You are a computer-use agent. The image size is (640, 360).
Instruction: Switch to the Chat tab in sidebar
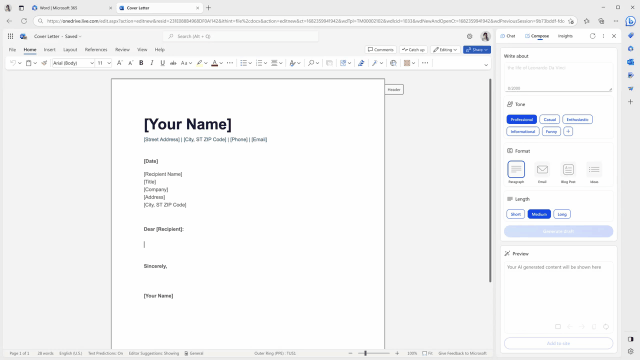click(x=508, y=36)
